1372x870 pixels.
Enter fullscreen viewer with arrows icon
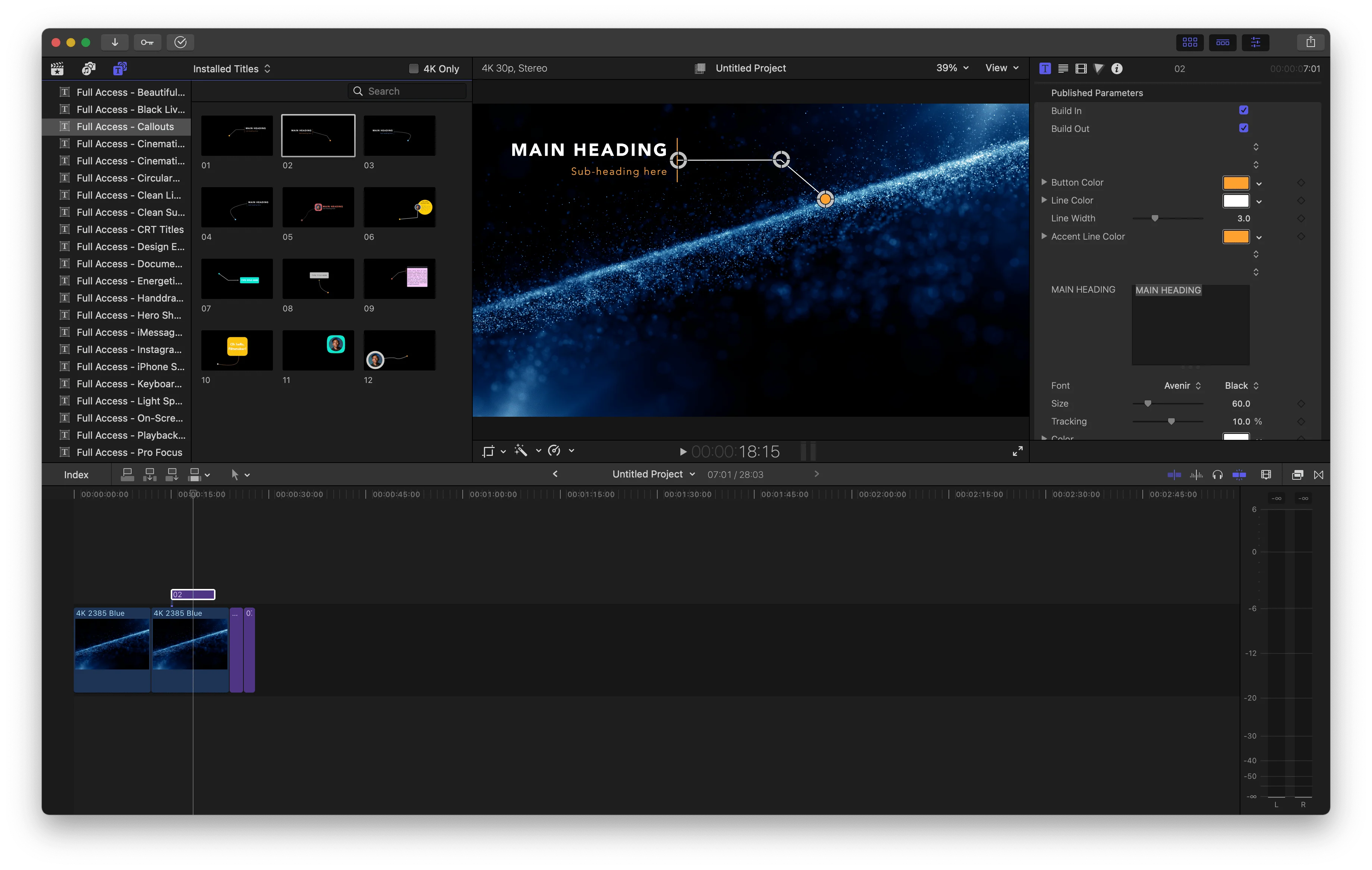coord(1017,451)
